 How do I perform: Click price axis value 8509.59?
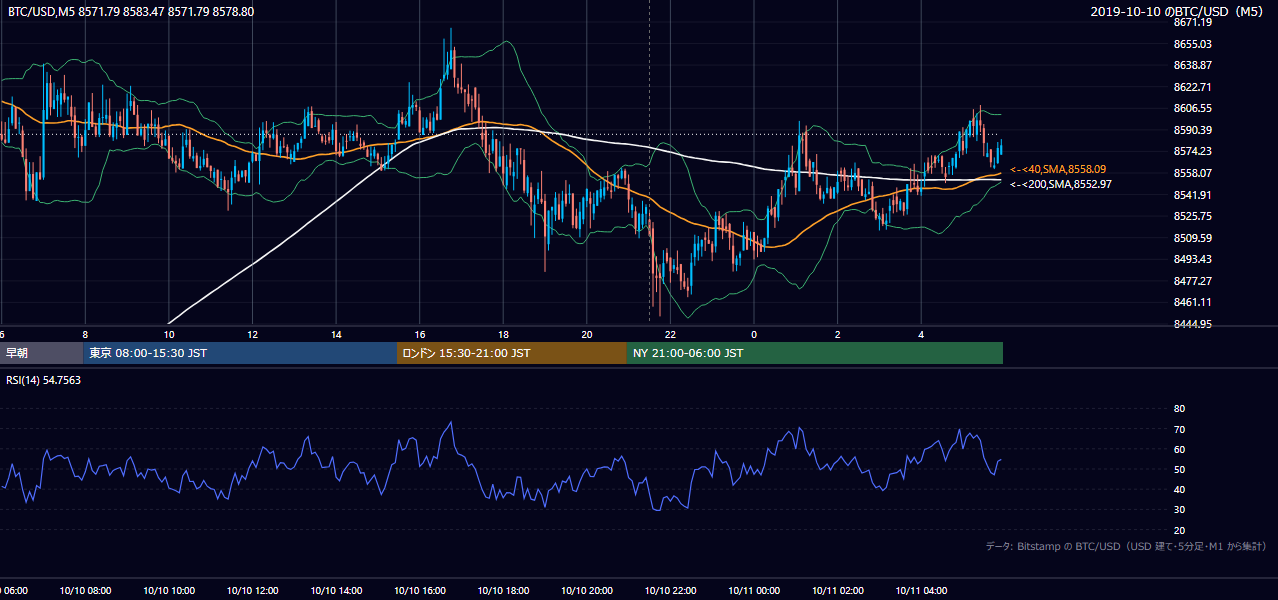[1192, 238]
